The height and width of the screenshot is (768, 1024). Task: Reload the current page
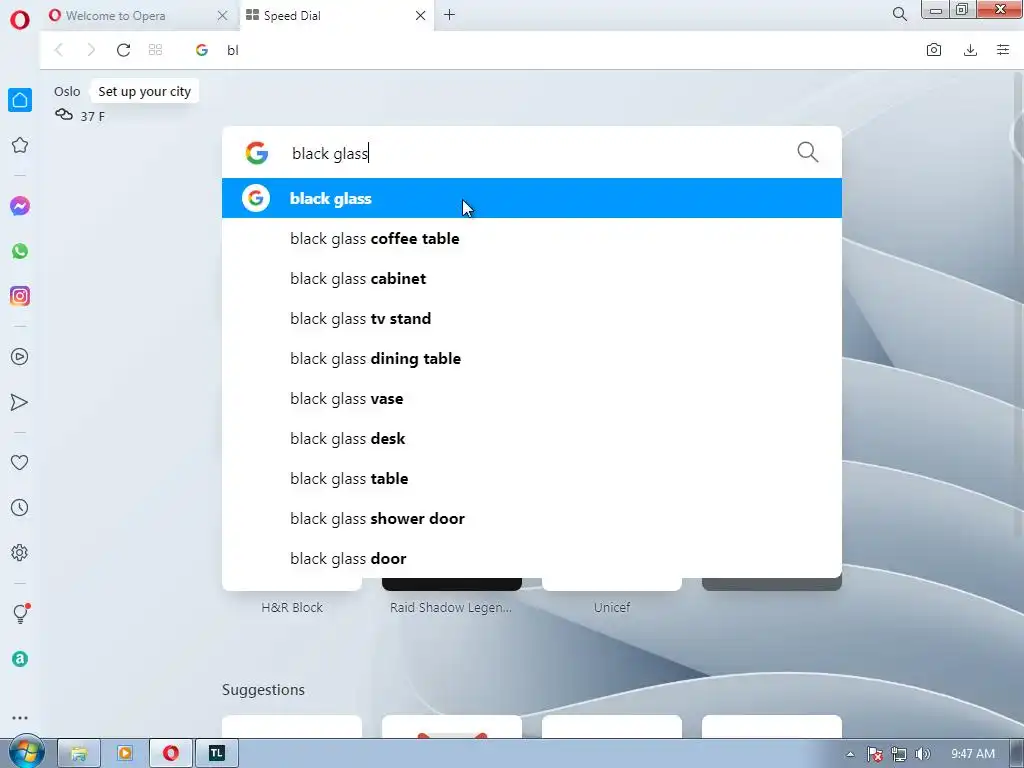pyautogui.click(x=123, y=50)
